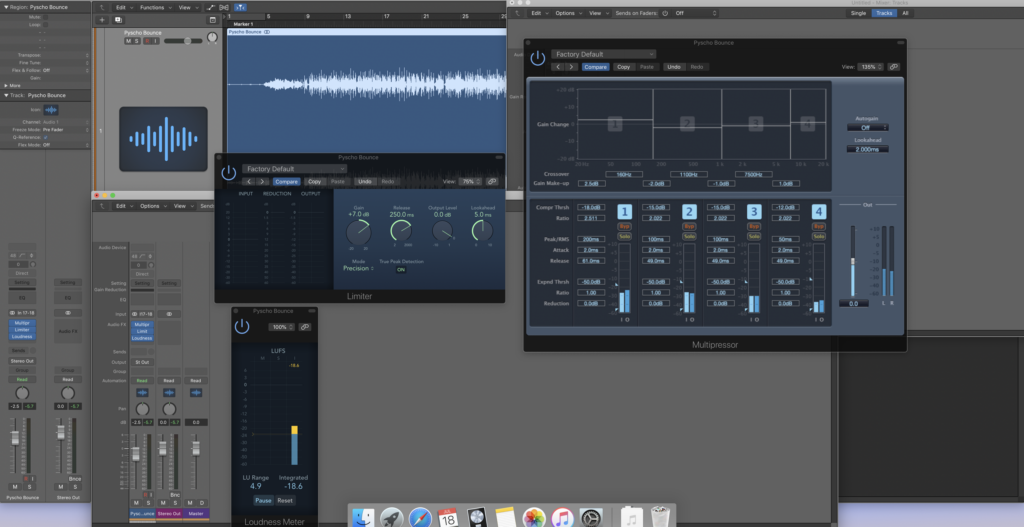Open Photos from the Dock
The image size is (1024, 527).
(534, 519)
